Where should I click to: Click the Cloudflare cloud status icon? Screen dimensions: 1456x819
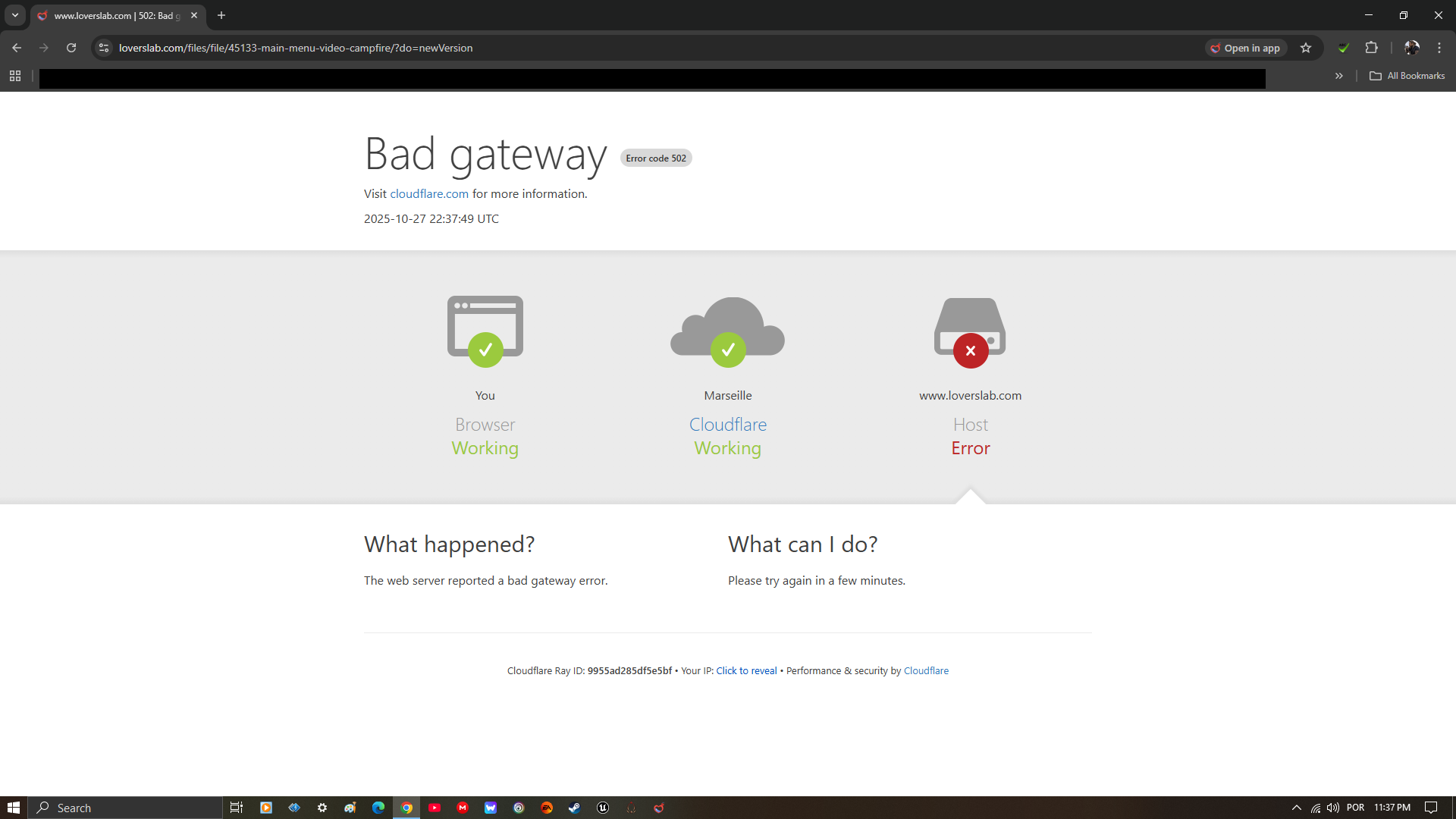(728, 331)
